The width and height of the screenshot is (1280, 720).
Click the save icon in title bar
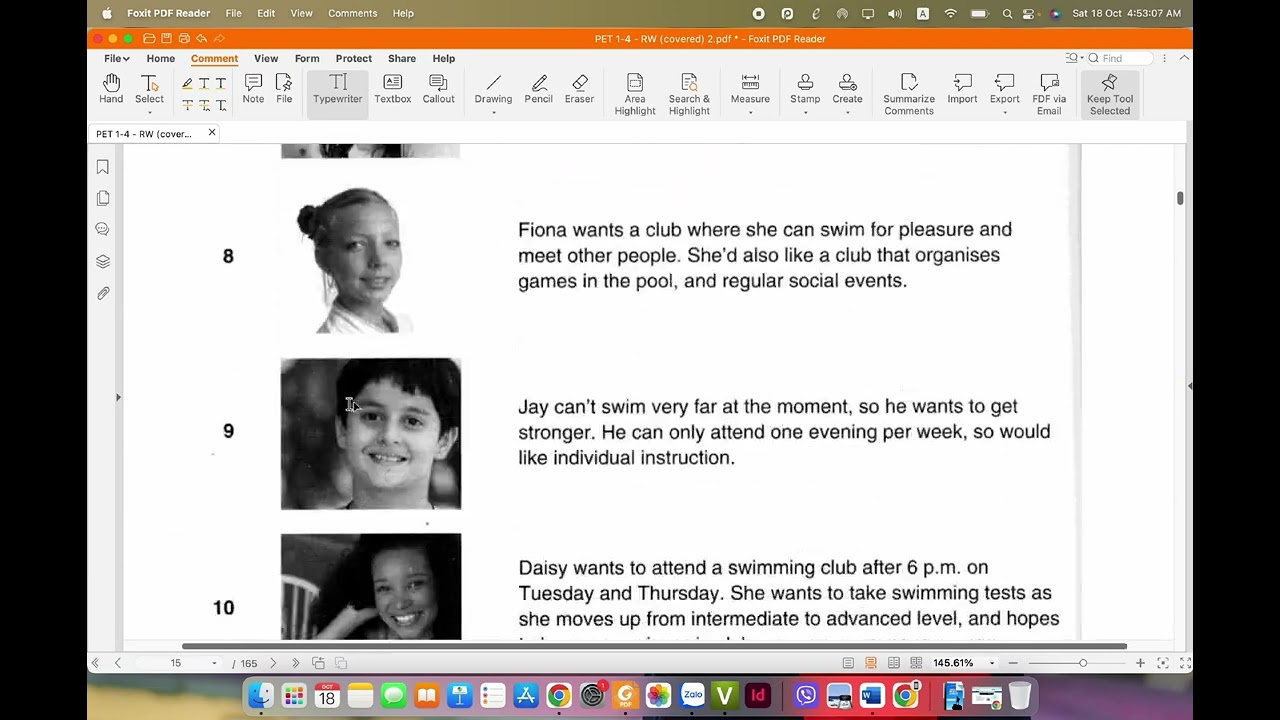pyautogui.click(x=166, y=38)
